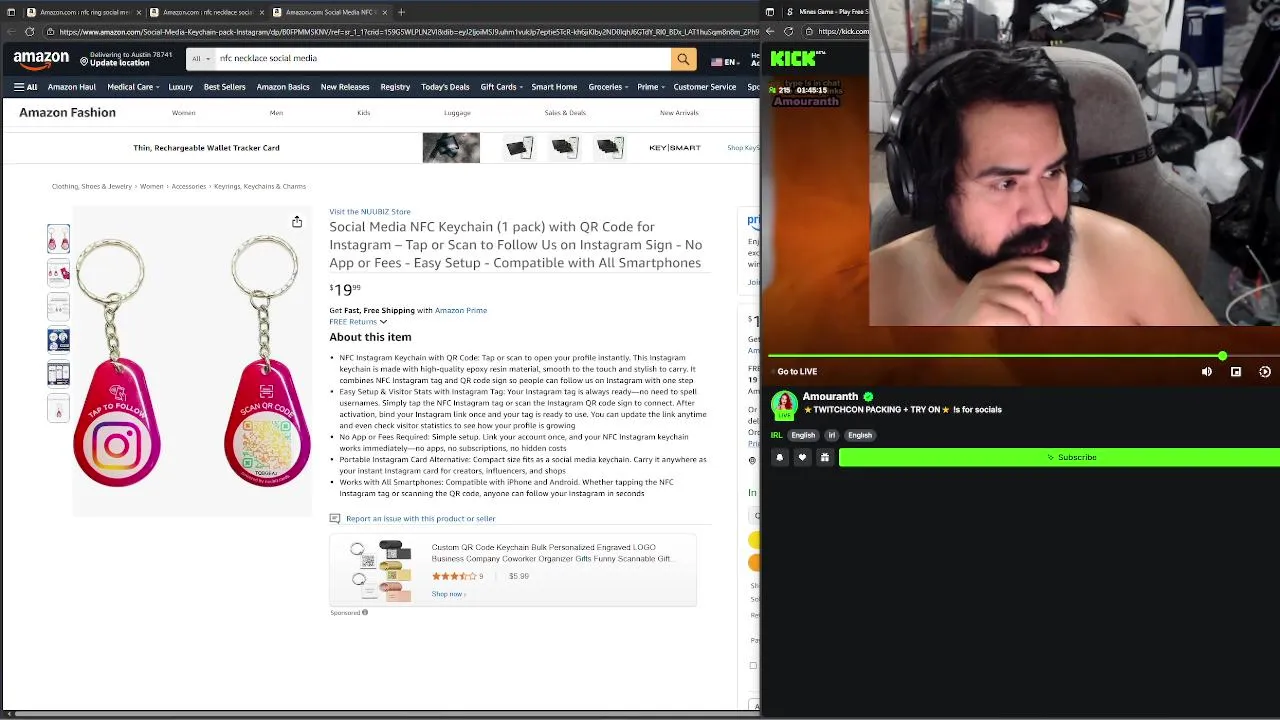Image resolution: width=1280 pixels, height=720 pixels.
Task: Click the Amazon Prime link
Action: [x=461, y=310]
